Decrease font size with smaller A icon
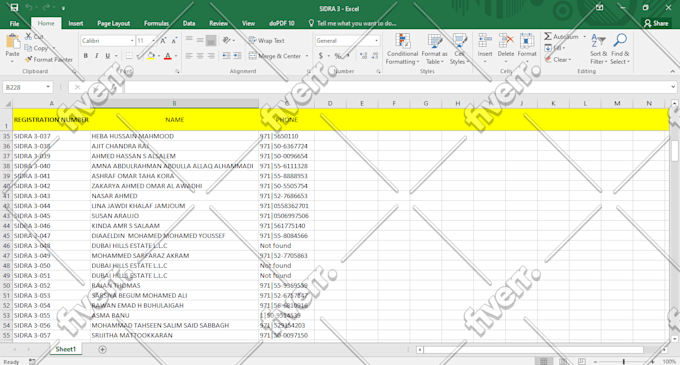 174,41
